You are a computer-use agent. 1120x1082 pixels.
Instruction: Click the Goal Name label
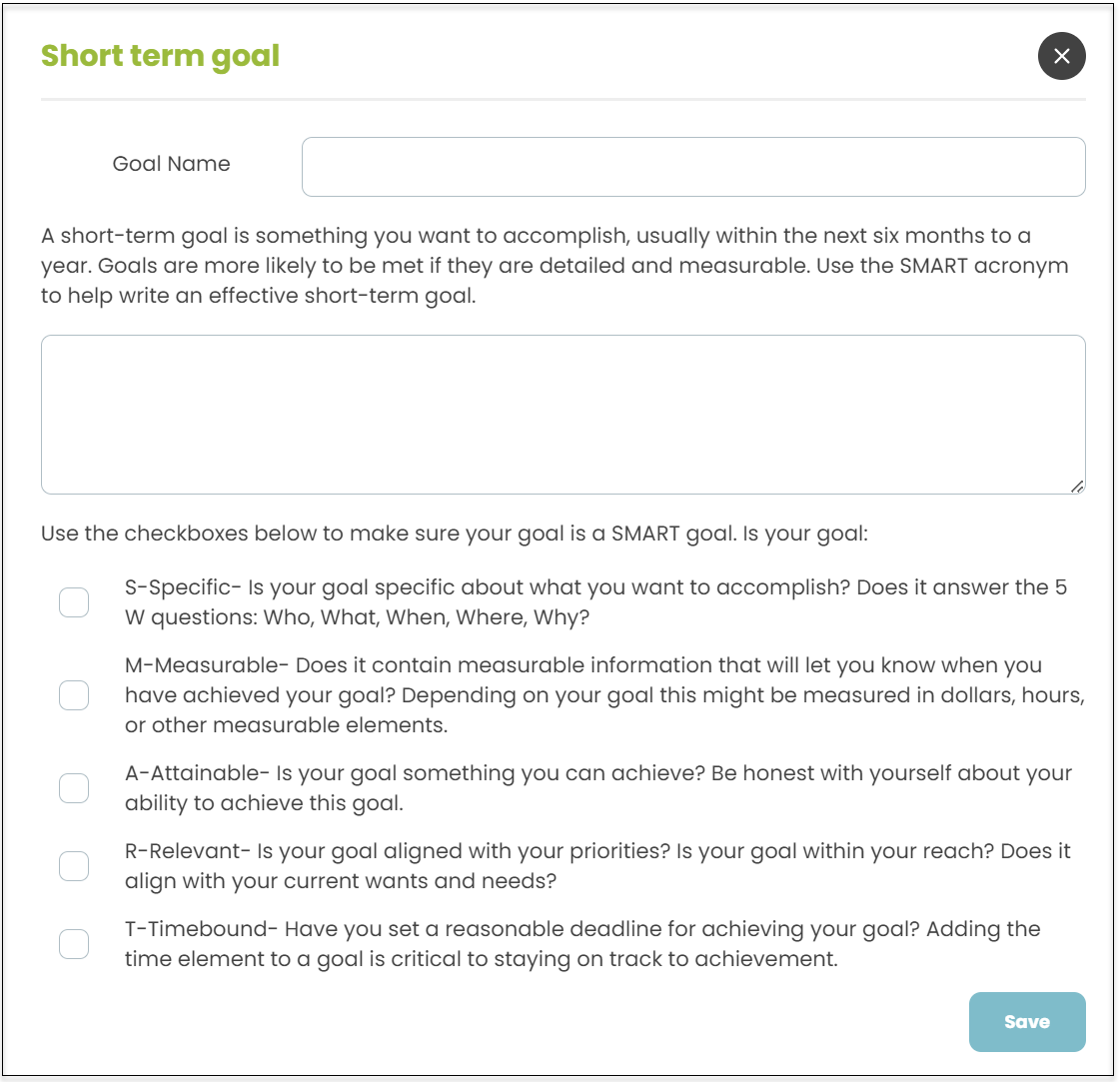(172, 164)
